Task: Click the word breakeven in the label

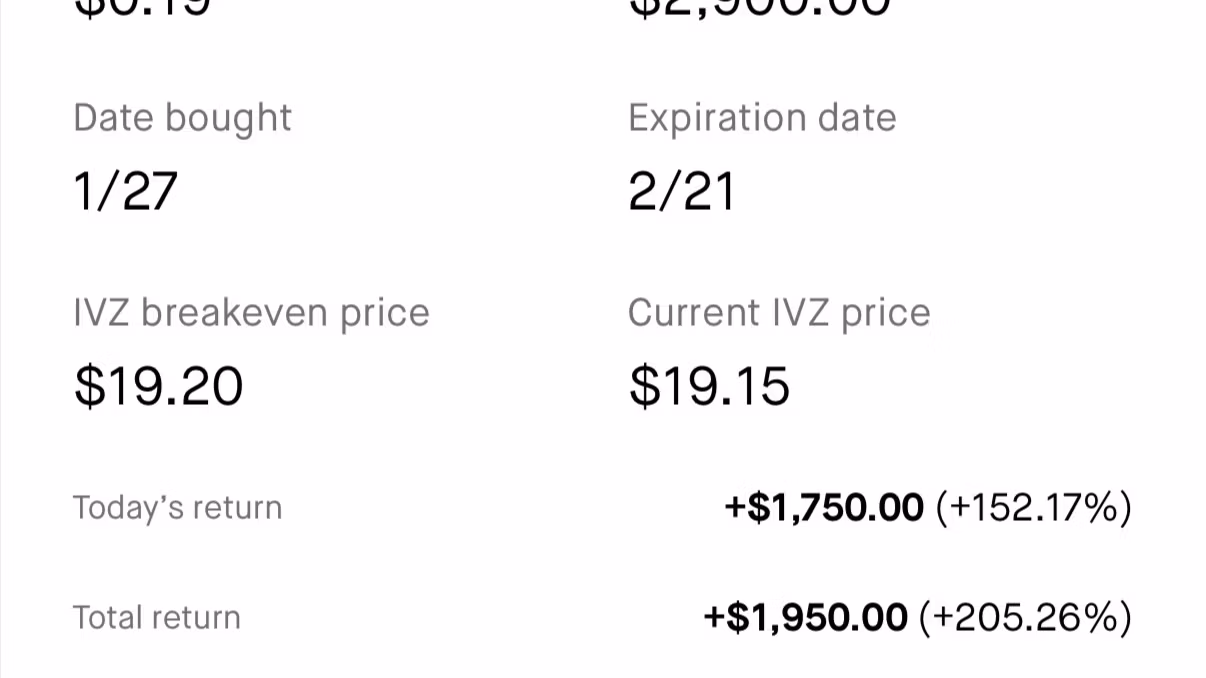Action: [235, 313]
